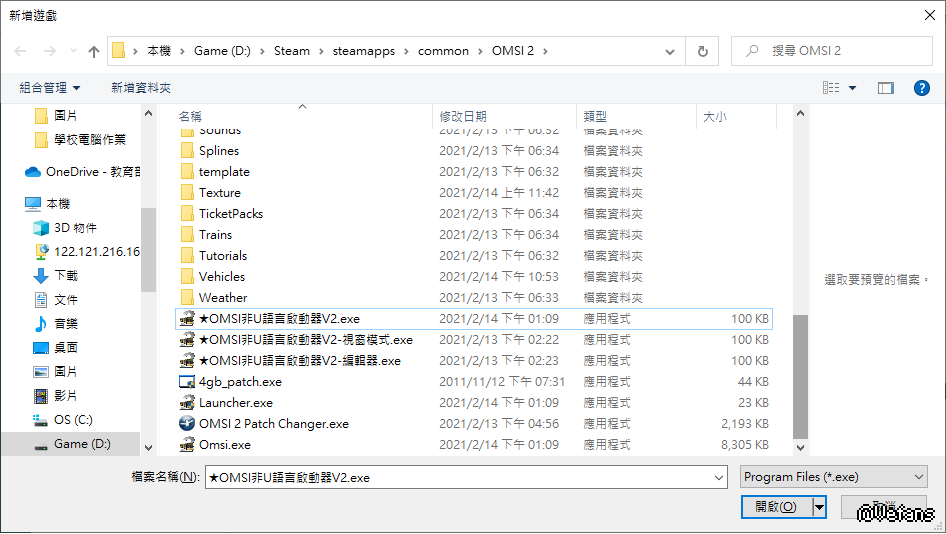The height and width of the screenshot is (534, 946).
Task: Open 圖片 folder at top of sidebar
Action: [65, 115]
